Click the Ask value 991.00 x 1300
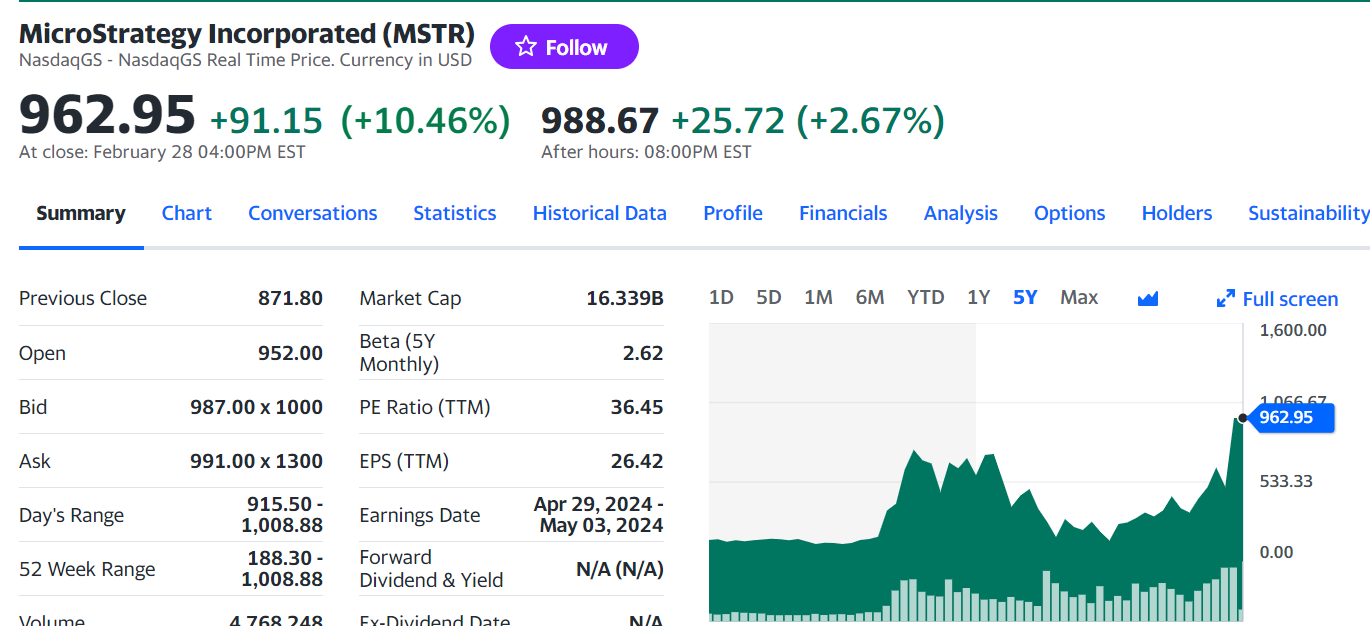The width and height of the screenshot is (1370, 626). (x=256, y=461)
